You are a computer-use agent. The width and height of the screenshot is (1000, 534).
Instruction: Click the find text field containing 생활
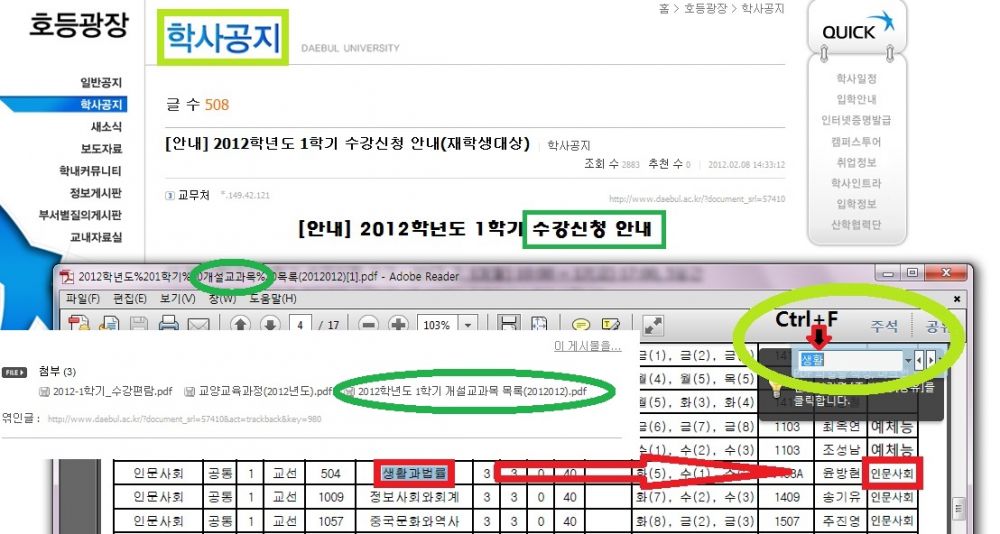(850, 360)
